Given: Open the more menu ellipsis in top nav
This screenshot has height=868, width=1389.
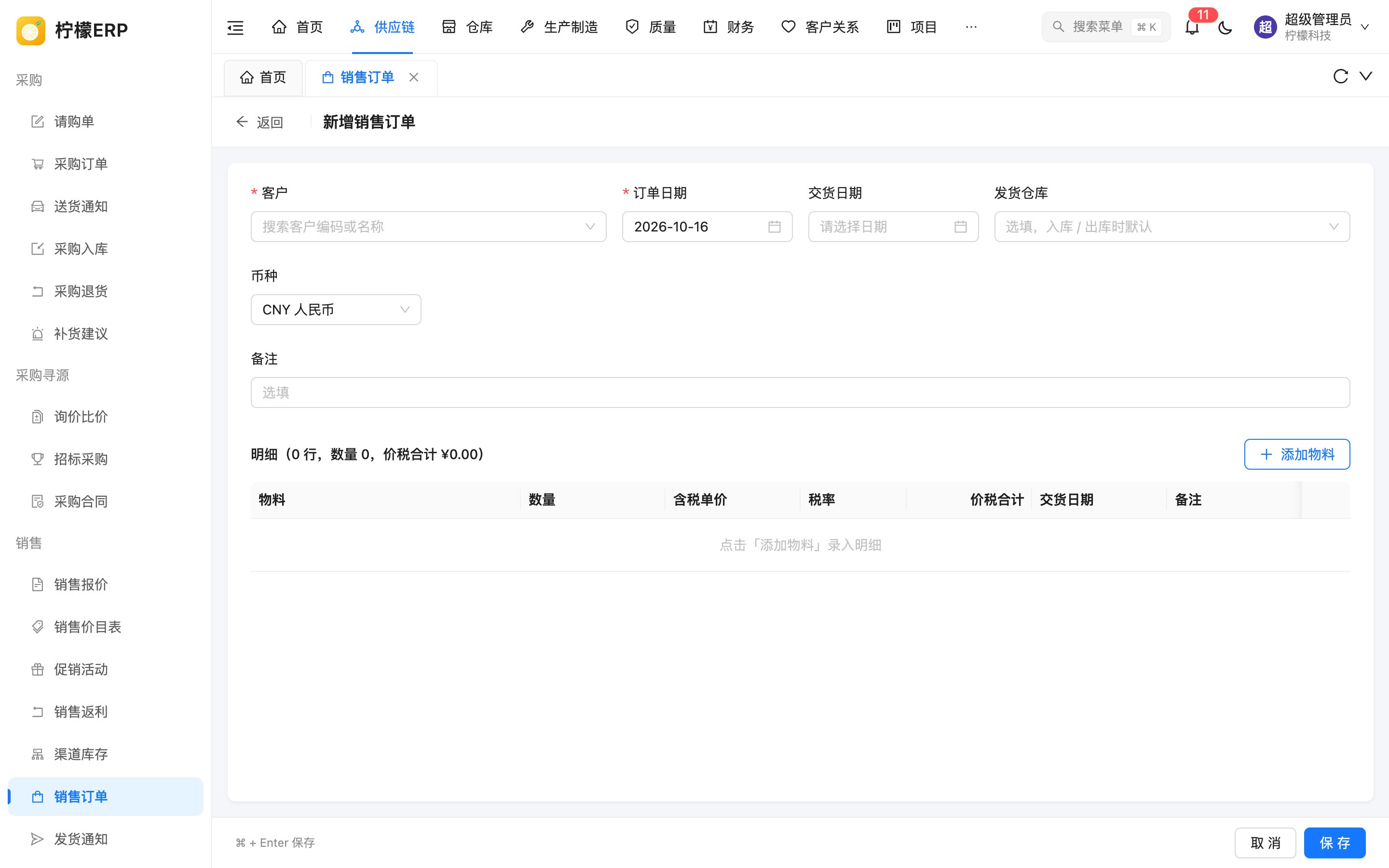Looking at the screenshot, I should click(971, 27).
